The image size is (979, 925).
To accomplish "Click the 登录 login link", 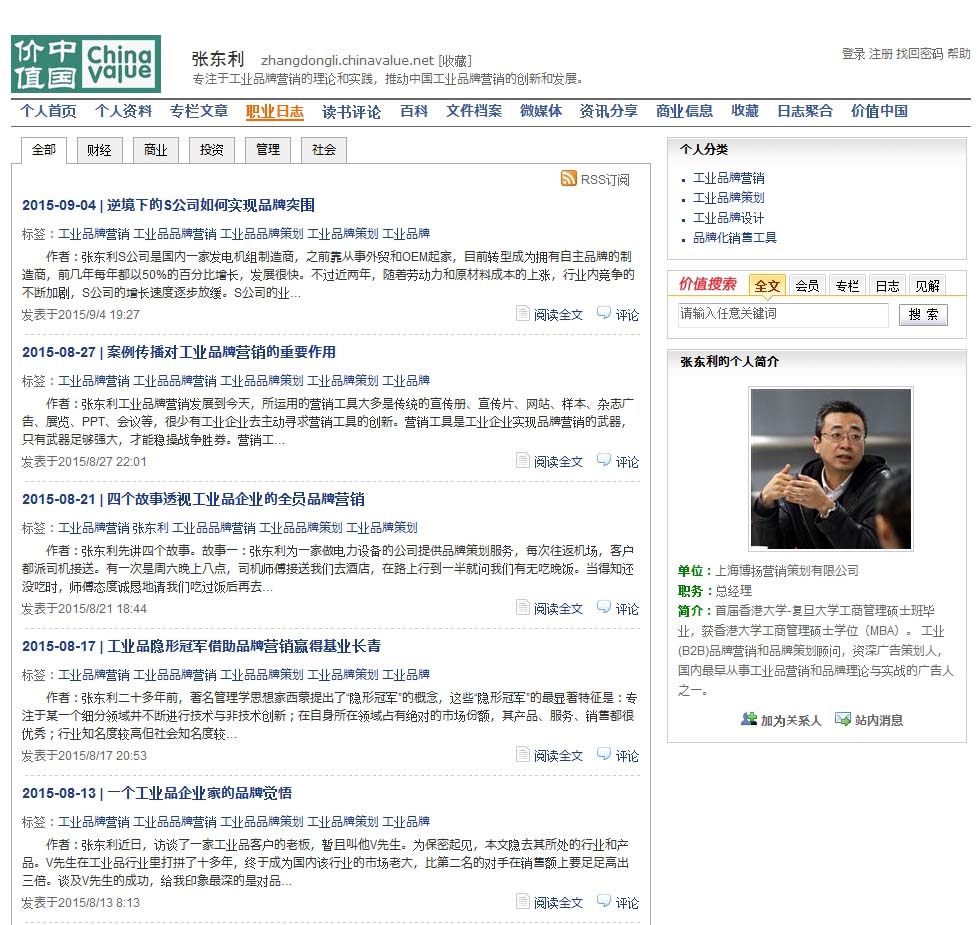I will tap(852, 54).
